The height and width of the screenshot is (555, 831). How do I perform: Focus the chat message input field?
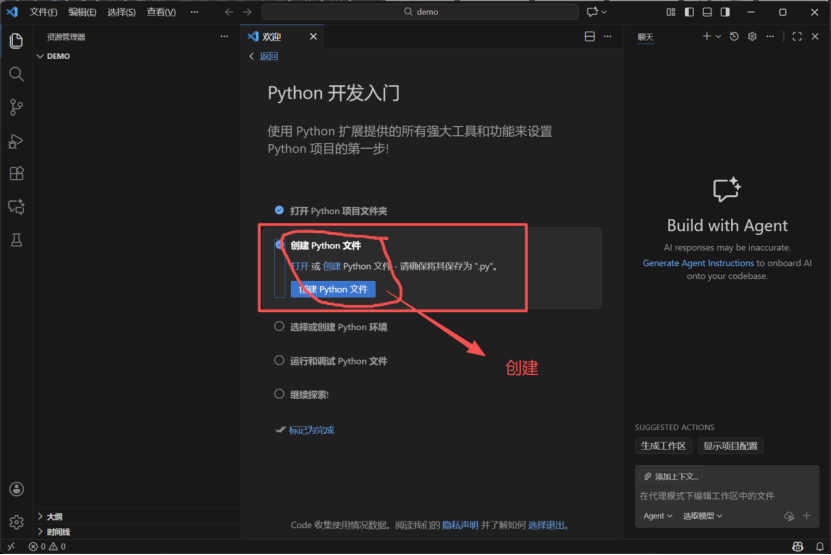pos(727,496)
